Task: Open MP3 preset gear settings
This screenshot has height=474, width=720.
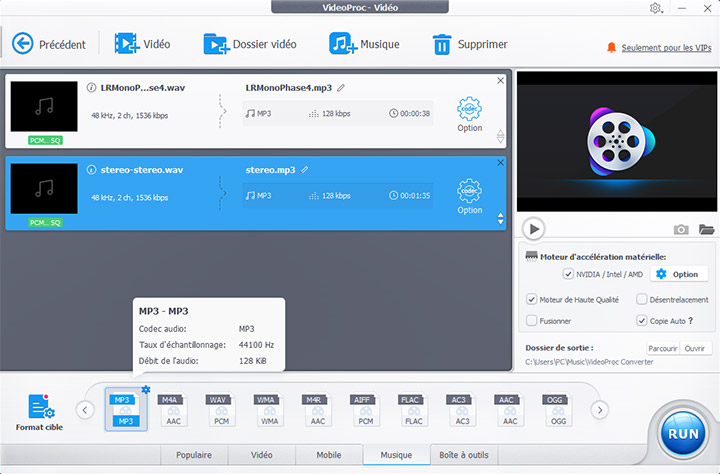Action: [146, 389]
